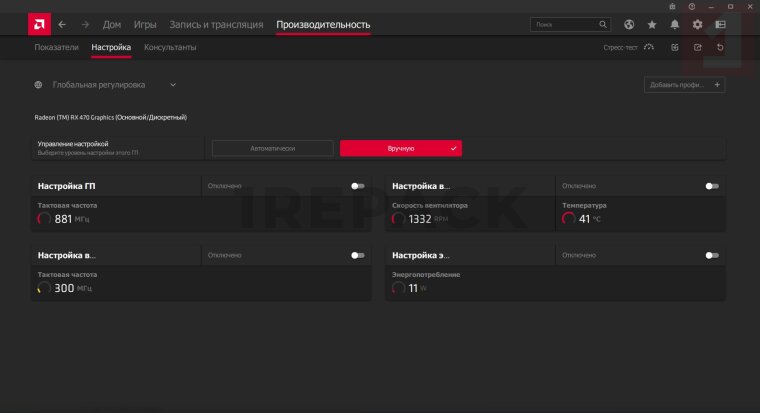Select Автоматически tuning mode
The width and height of the screenshot is (760, 413).
[x=272, y=148]
